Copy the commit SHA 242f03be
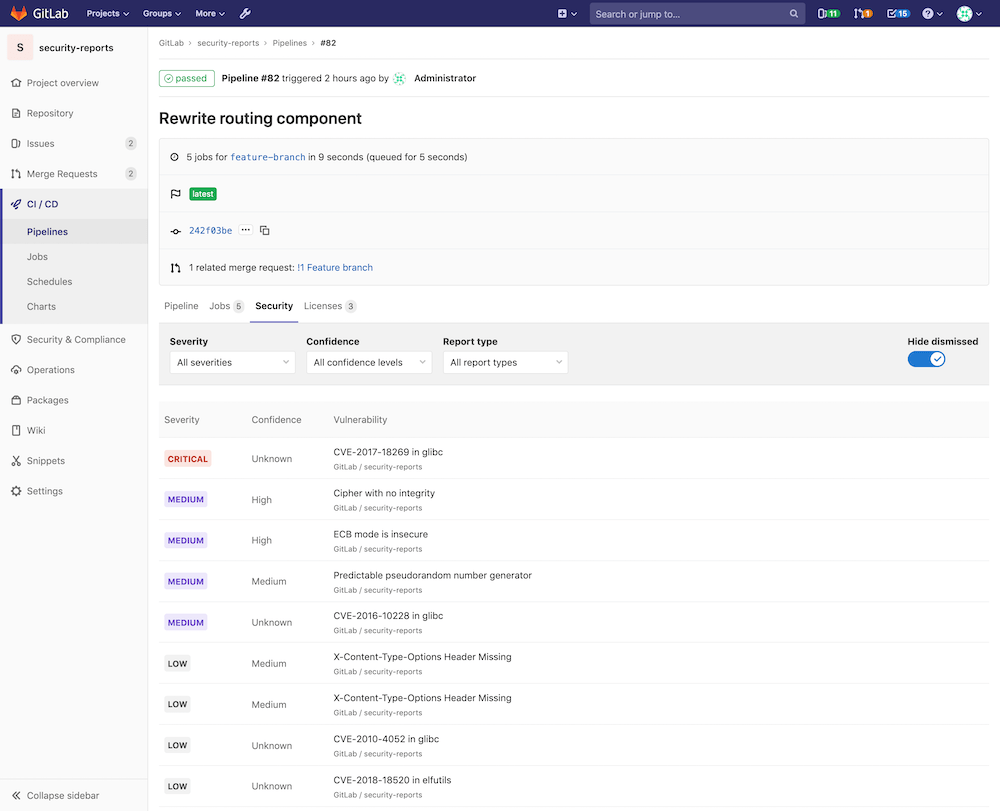1000x811 pixels. 264,230
